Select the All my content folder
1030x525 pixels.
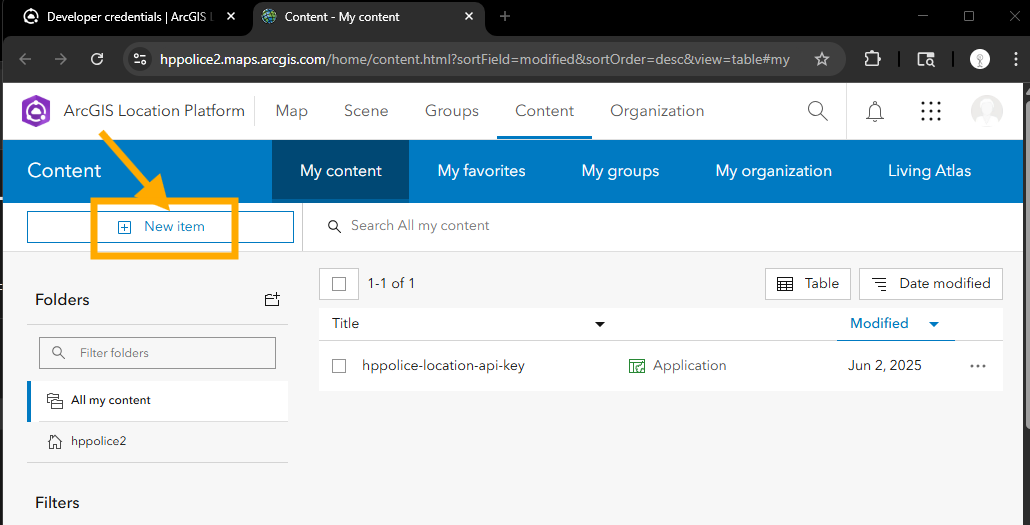coord(158,400)
